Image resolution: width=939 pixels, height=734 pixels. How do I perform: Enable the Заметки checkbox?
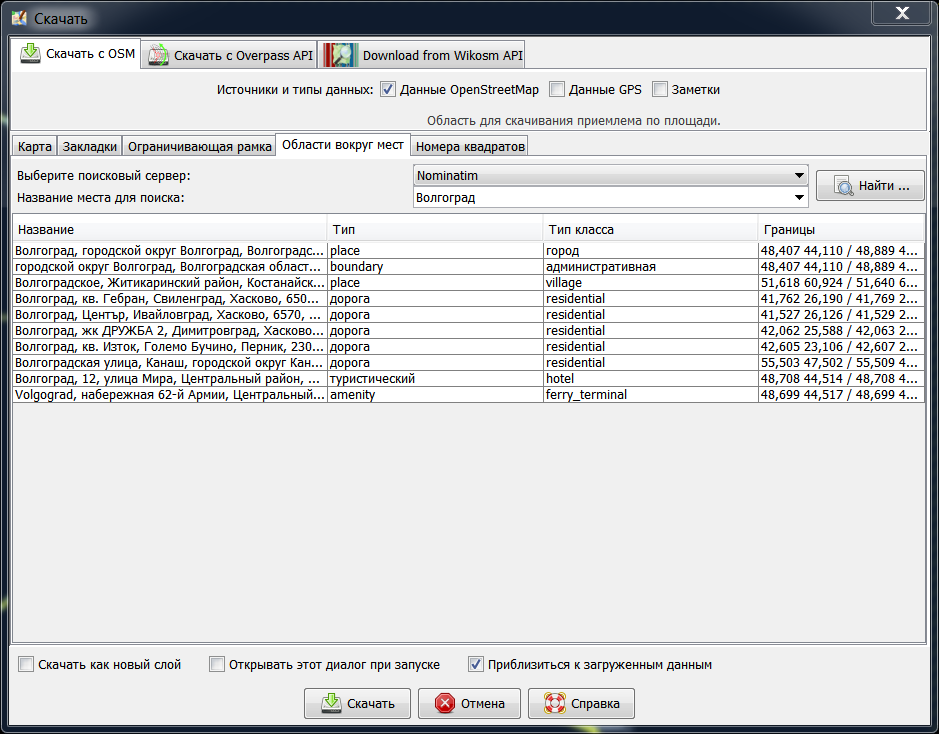click(x=660, y=90)
